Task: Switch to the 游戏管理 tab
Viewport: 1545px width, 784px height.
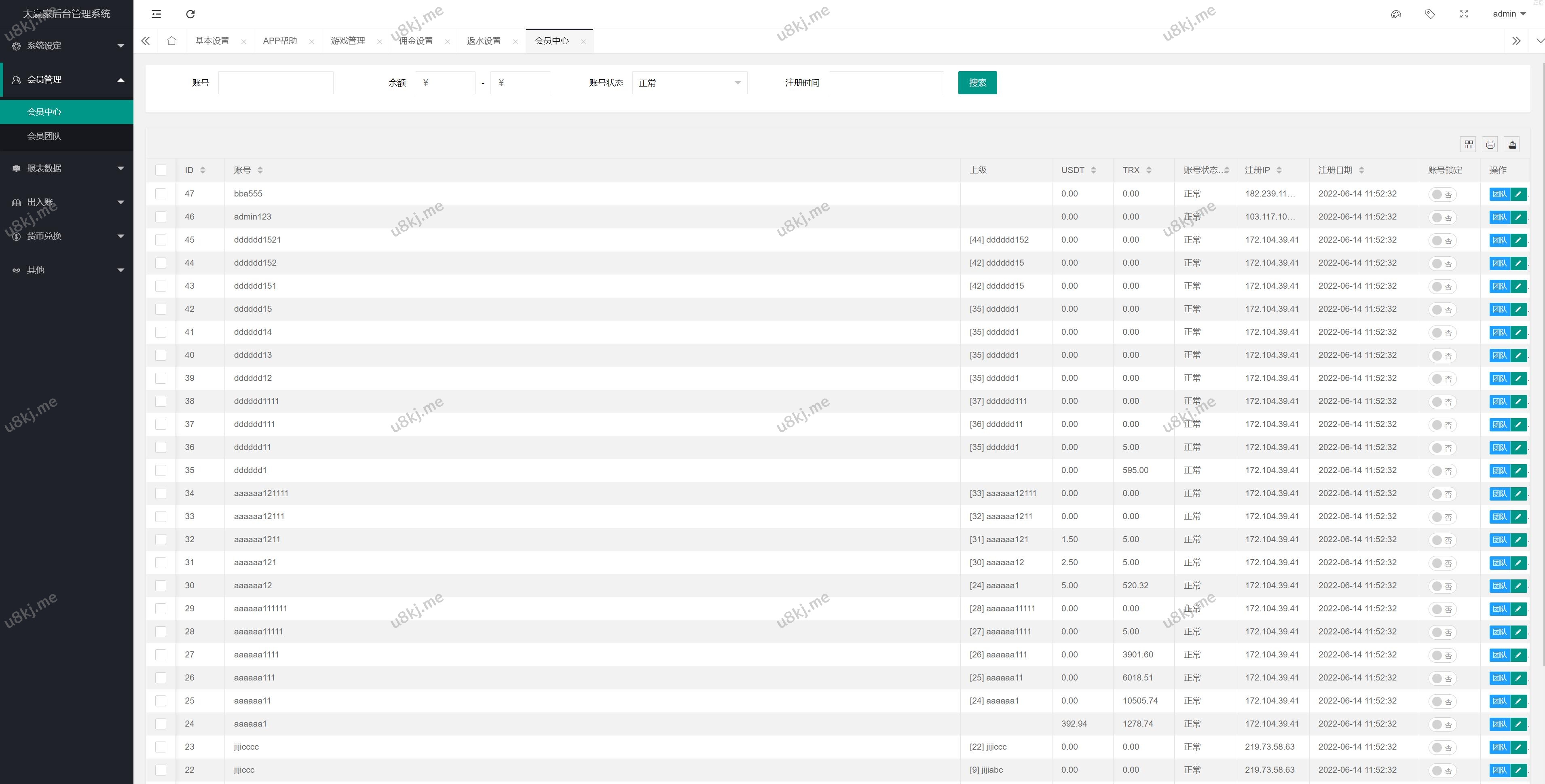Action: pyautogui.click(x=348, y=41)
